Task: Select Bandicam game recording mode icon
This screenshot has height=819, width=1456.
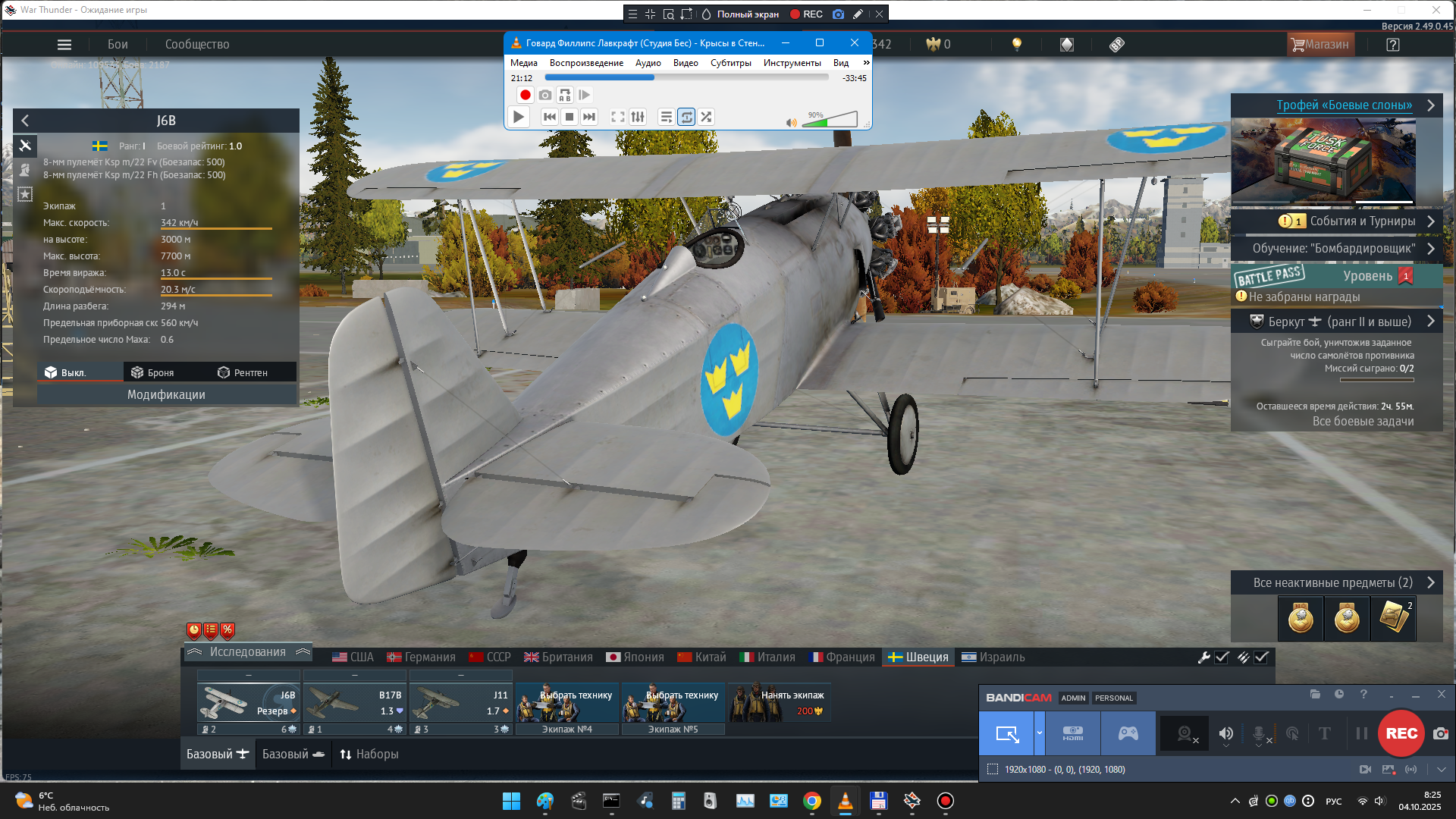Action: point(1128,733)
